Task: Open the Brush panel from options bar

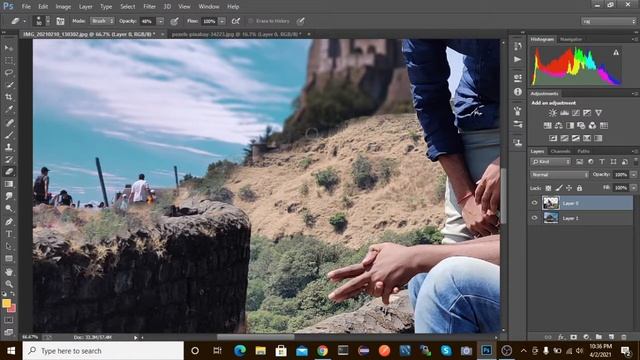Action: click(x=60, y=21)
